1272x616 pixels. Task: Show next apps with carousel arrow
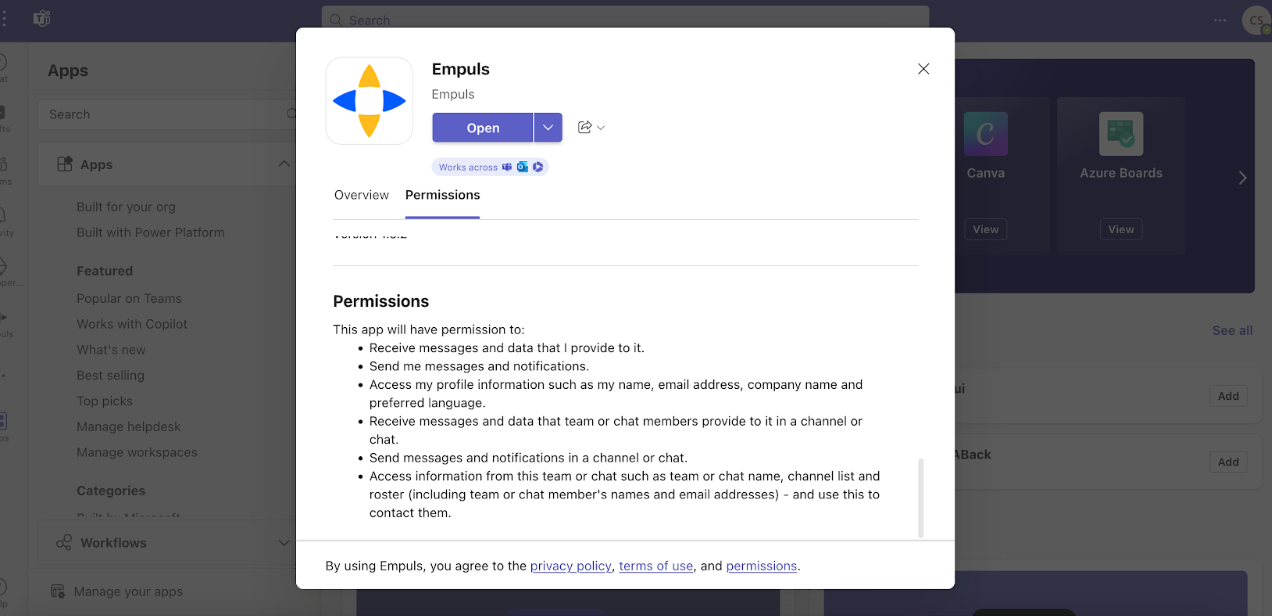[1242, 178]
